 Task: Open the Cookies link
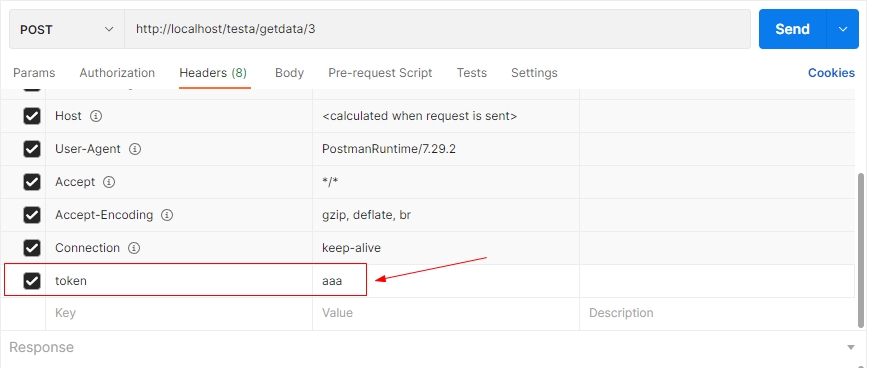[x=831, y=73]
